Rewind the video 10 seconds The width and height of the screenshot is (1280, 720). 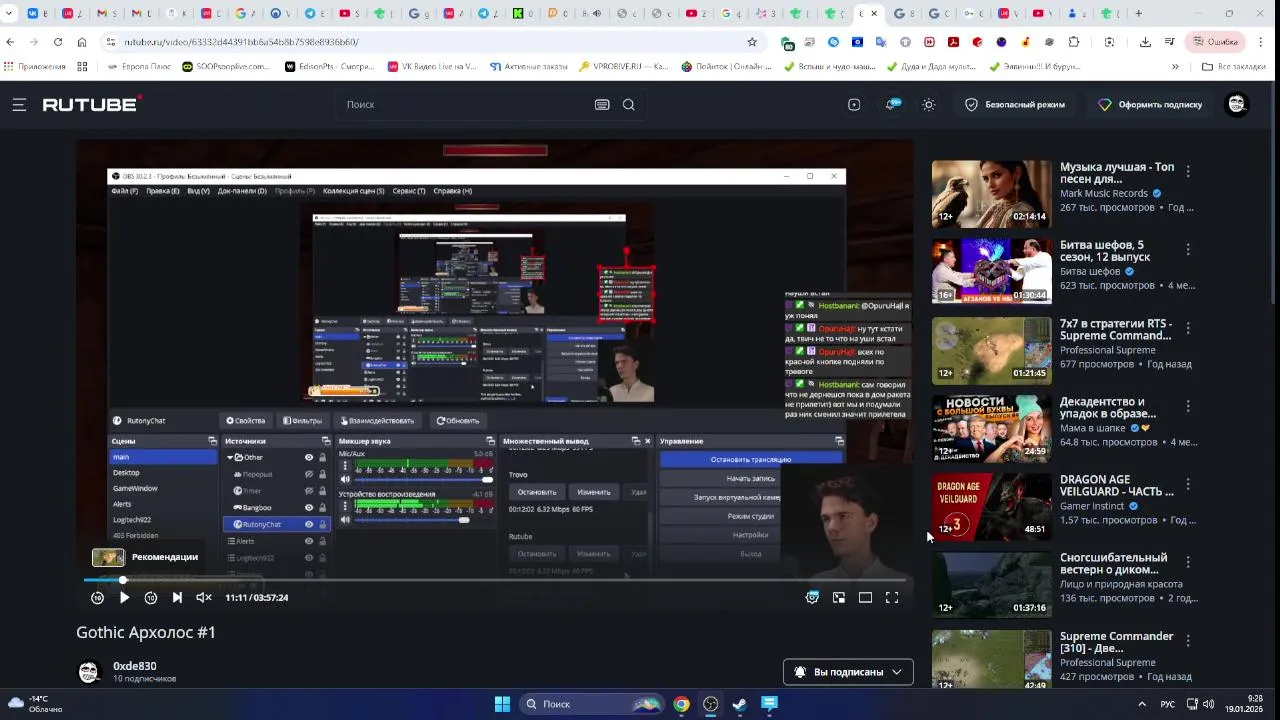coord(97,597)
